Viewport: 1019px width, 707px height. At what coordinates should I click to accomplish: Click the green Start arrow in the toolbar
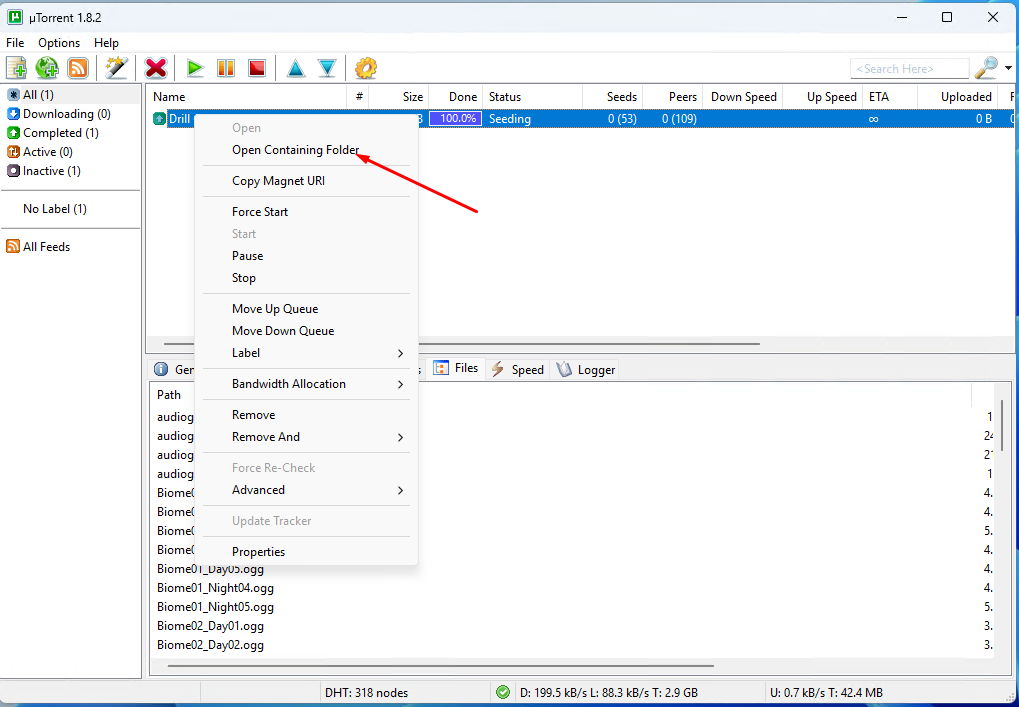click(x=195, y=68)
